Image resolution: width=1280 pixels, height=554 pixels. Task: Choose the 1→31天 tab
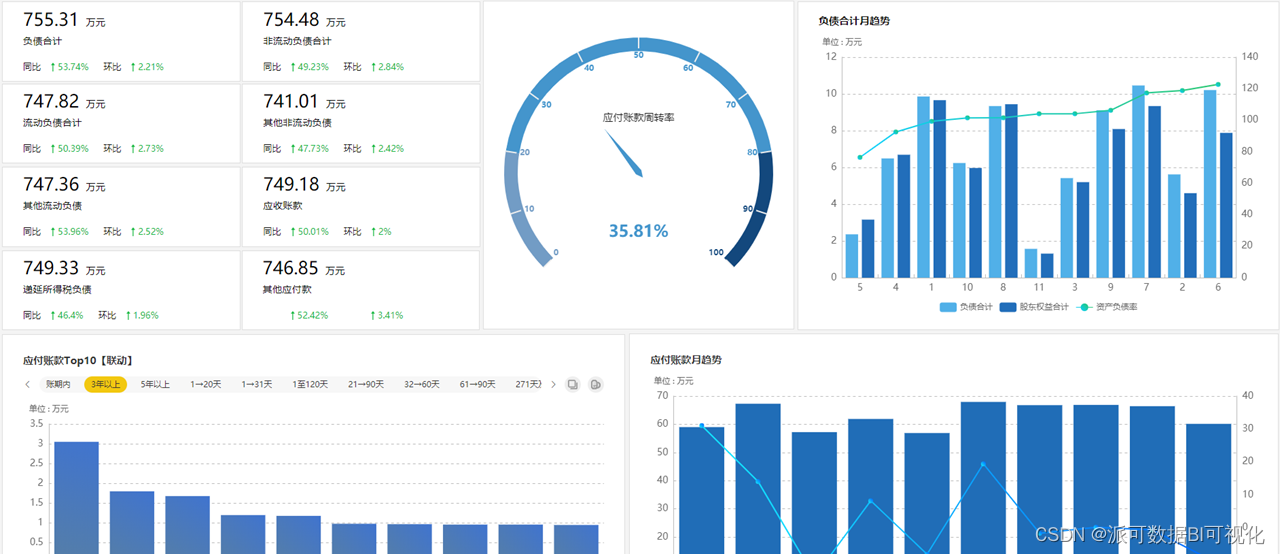pyautogui.click(x=257, y=384)
